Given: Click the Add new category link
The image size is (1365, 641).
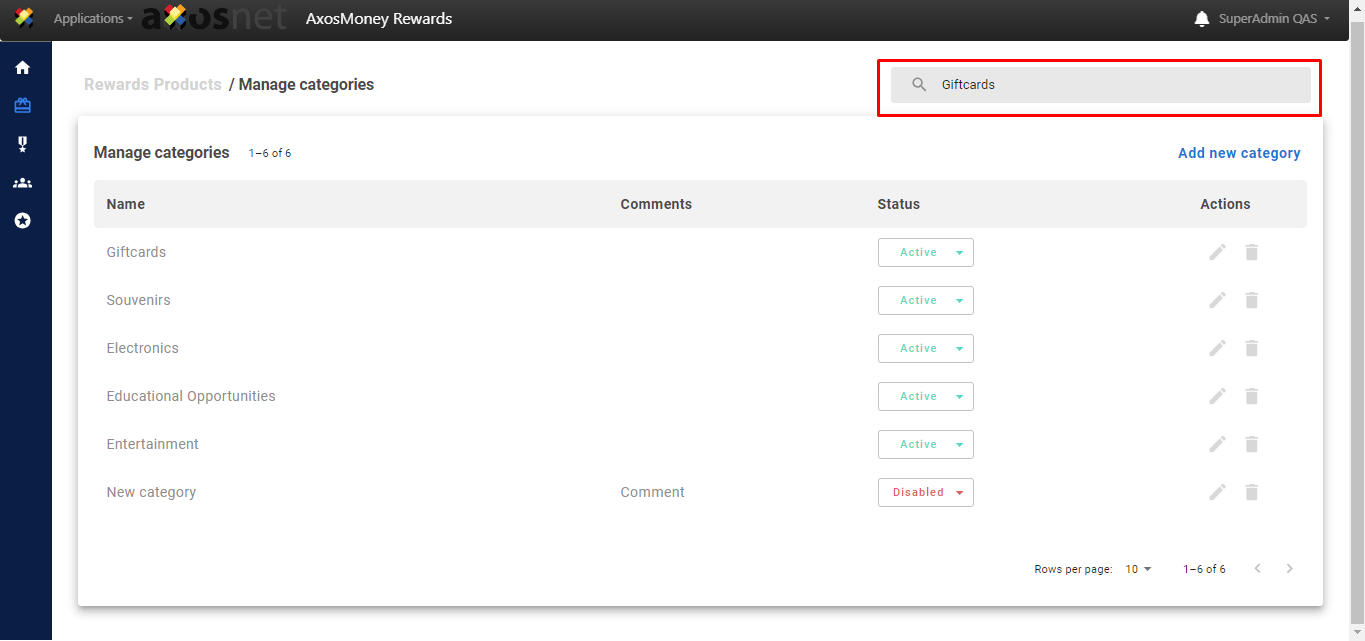Looking at the screenshot, I should pyautogui.click(x=1239, y=153).
